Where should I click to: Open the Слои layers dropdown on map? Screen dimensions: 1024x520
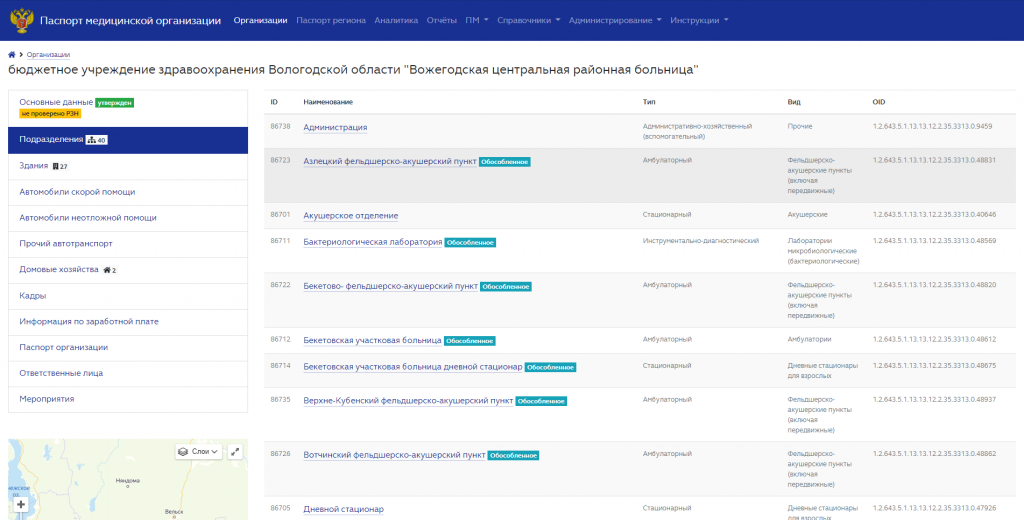tap(199, 451)
